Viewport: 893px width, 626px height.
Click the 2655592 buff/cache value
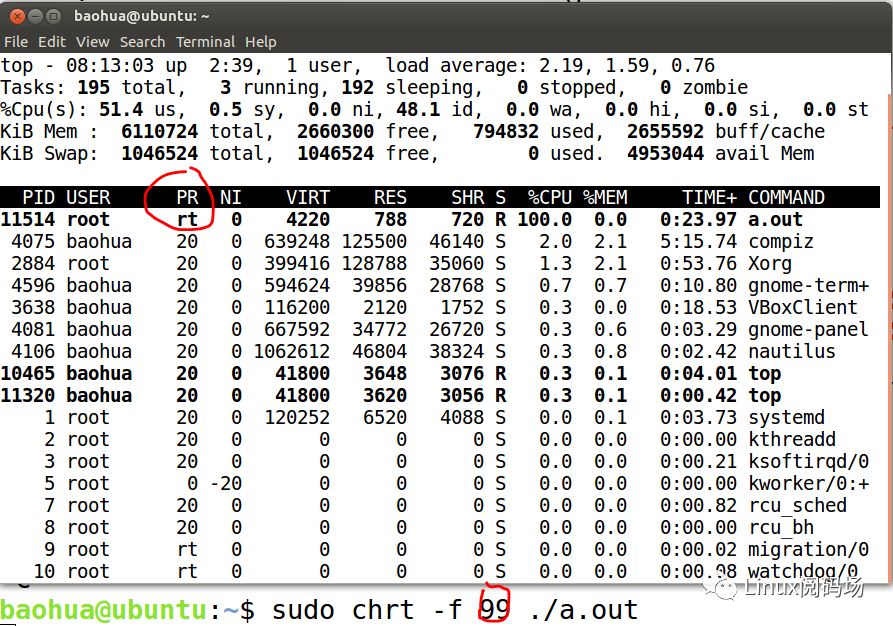666,132
